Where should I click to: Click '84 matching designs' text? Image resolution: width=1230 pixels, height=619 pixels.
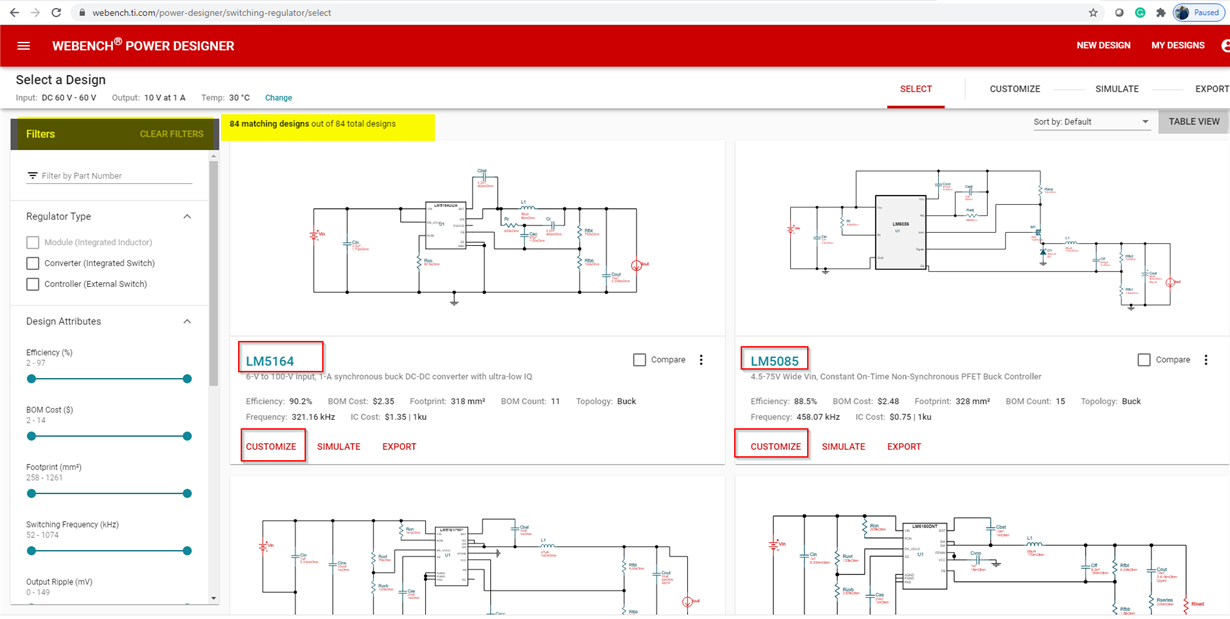(269, 124)
